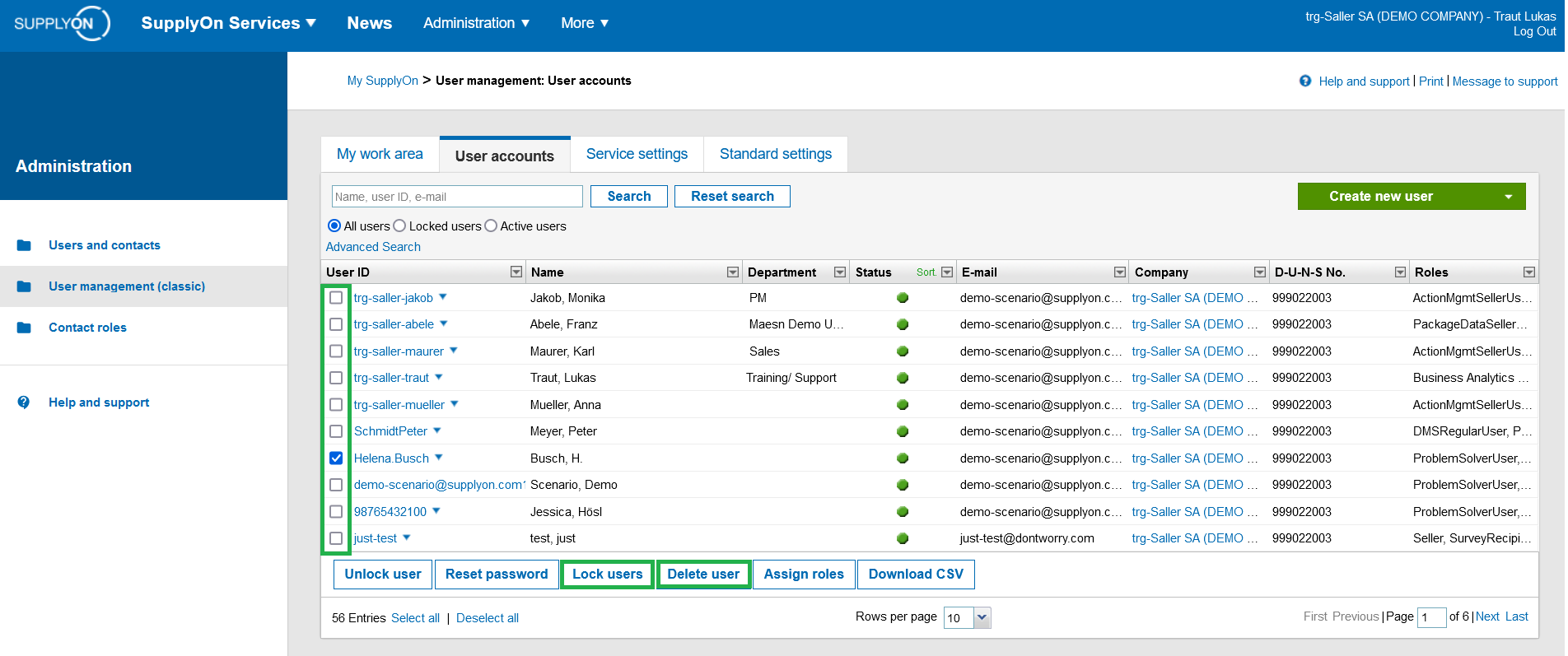Open the User ID column filter menu
The image size is (1568, 656).
point(516,272)
